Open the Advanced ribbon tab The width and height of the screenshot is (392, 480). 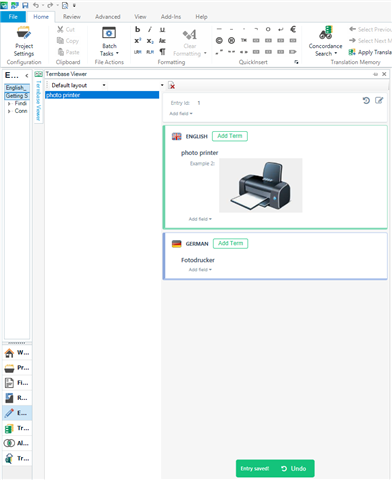108,17
